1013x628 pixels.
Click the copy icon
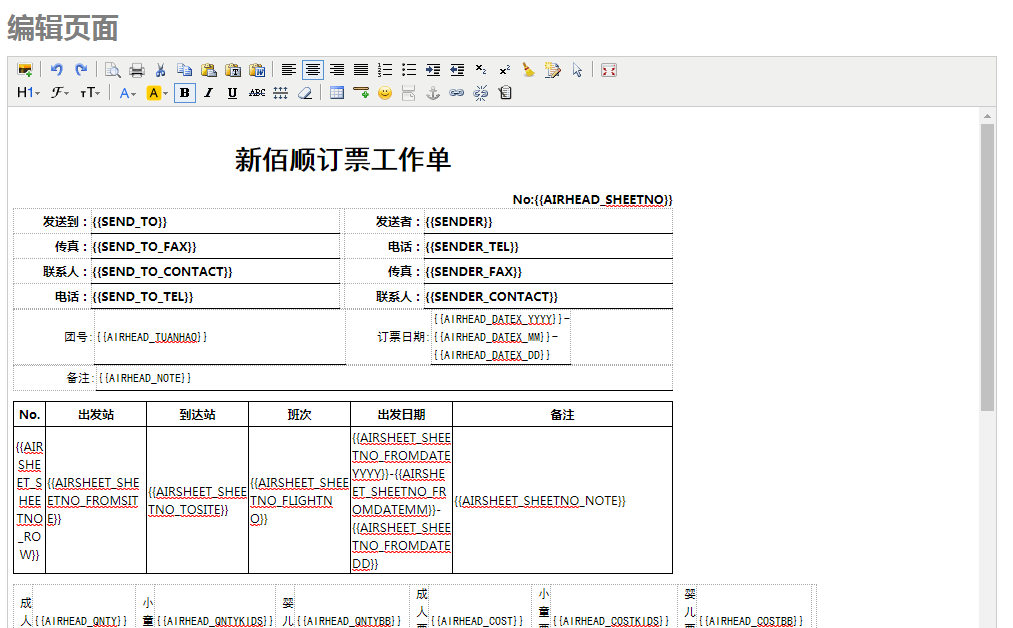coord(185,70)
